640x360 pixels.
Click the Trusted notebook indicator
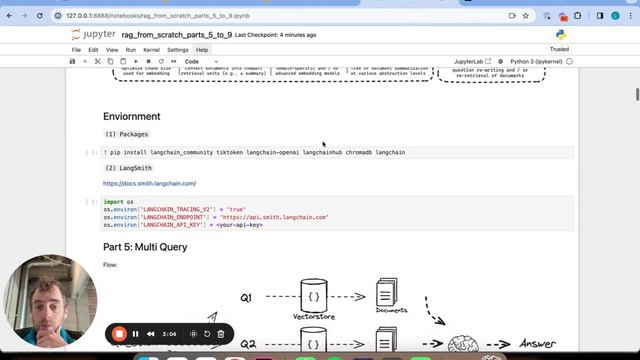click(559, 49)
